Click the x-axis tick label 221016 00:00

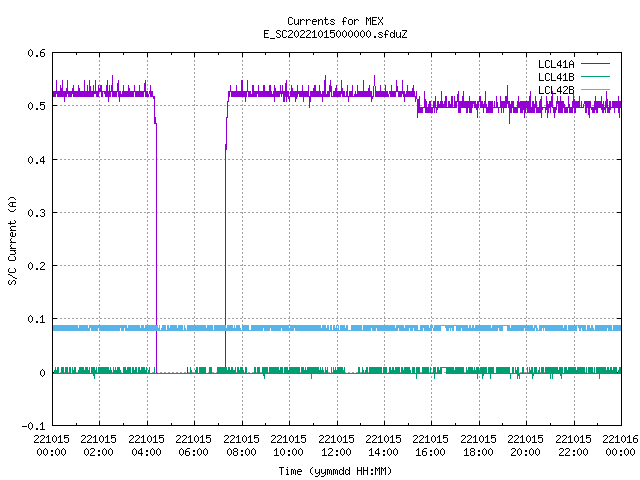[x=620, y=446]
